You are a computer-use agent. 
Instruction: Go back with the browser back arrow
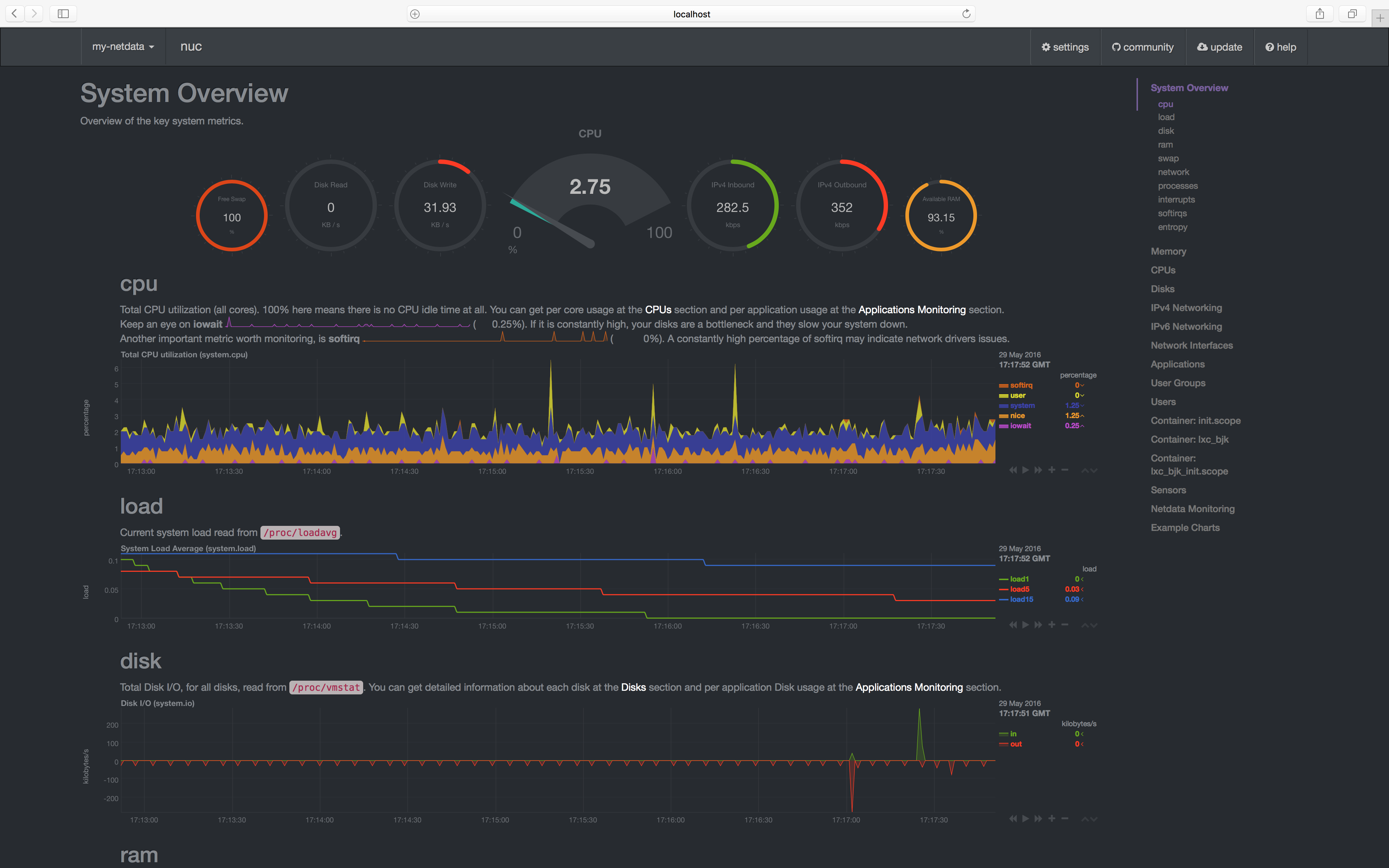point(15,13)
